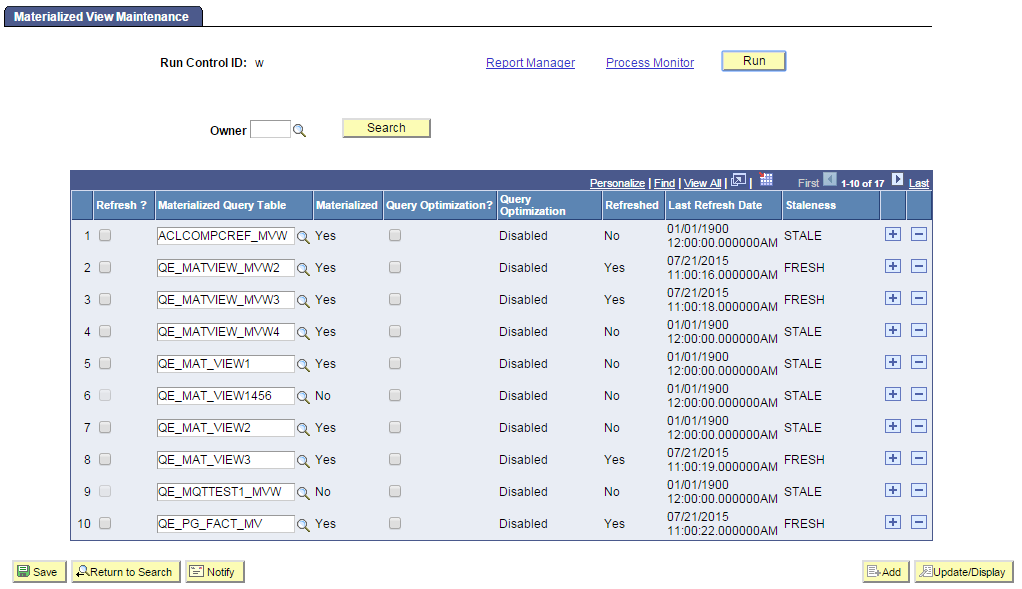Viewport: 1022px width, 589px height.
Task: Open lookup for QE_MATVIEW_MVW3 table
Action: 303,300
